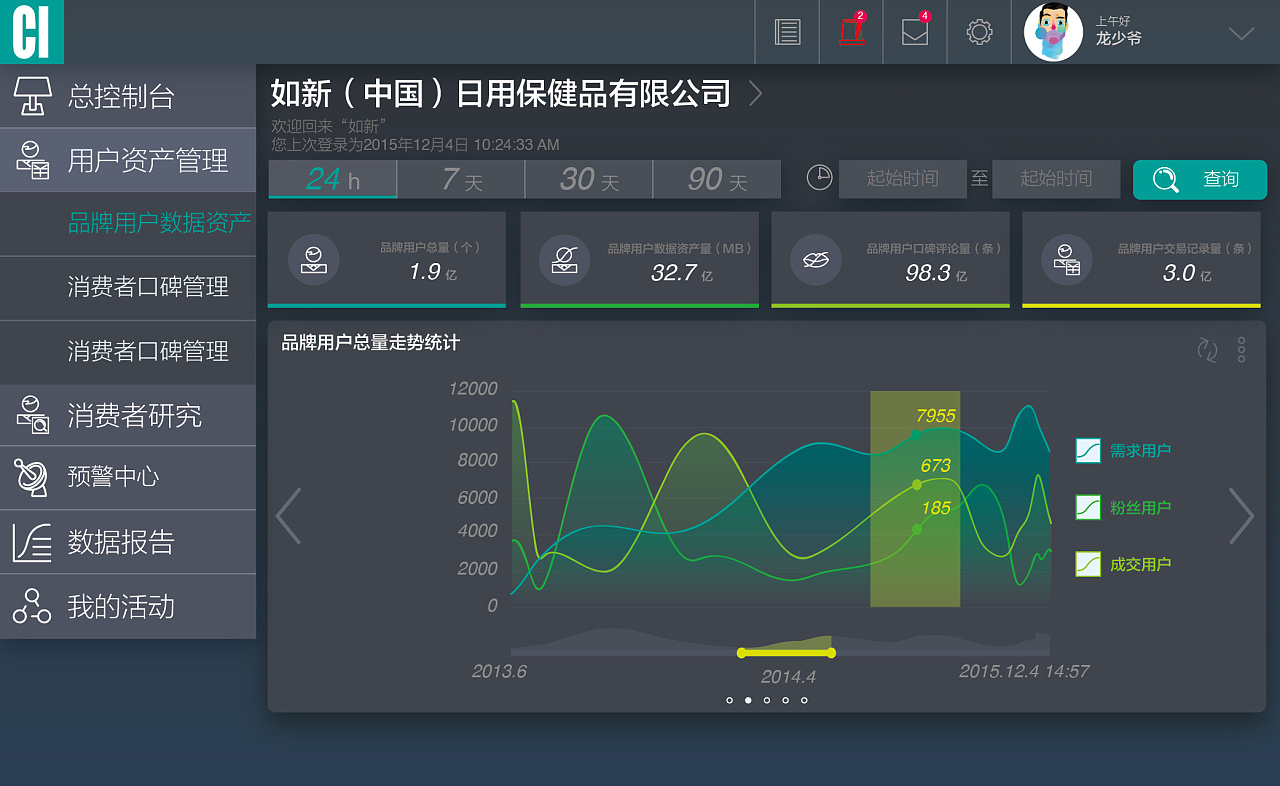Open the settings gear icon
This screenshot has height=786, width=1280.
(x=979, y=32)
